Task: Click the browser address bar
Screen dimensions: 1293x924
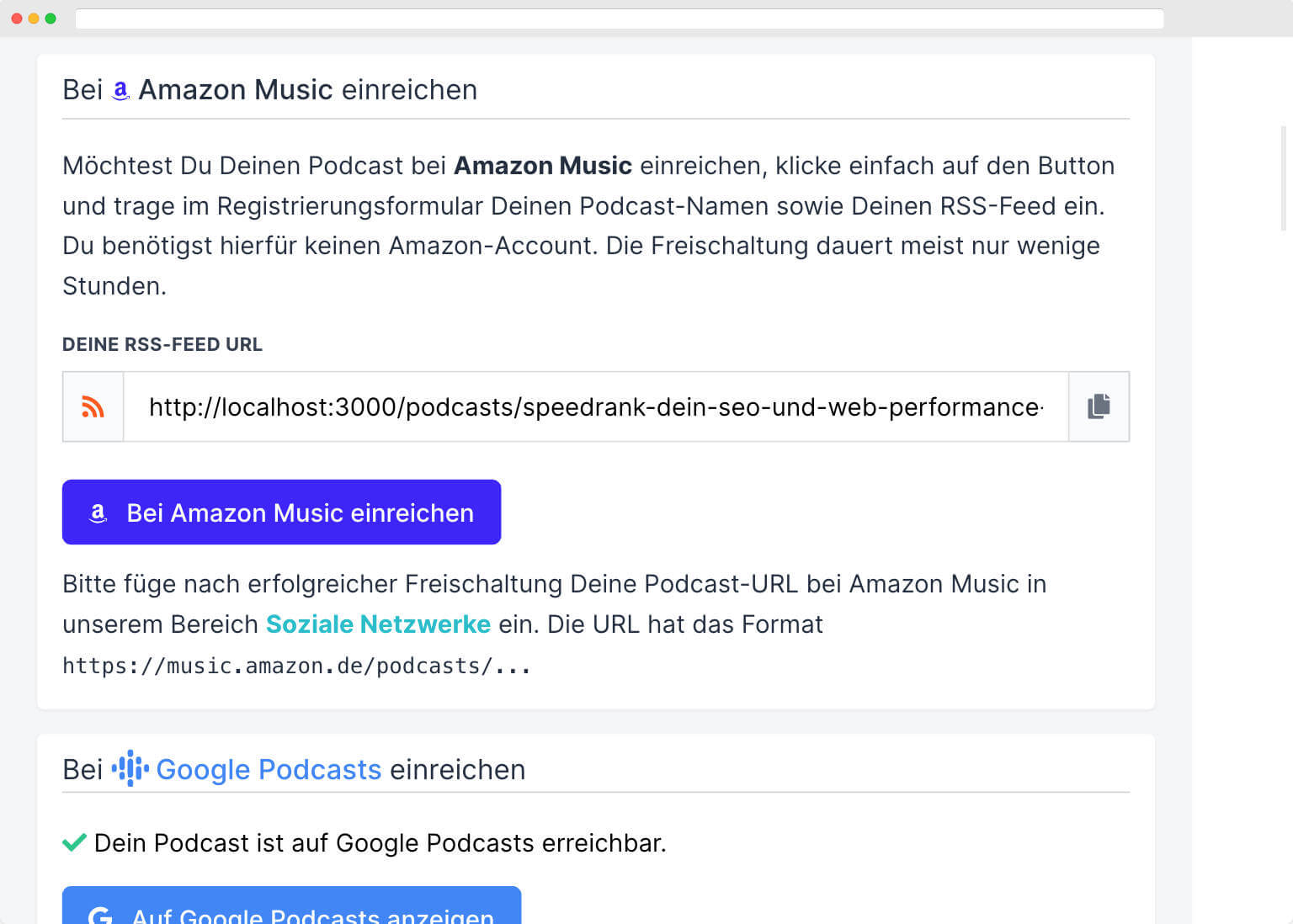Action: point(620,19)
